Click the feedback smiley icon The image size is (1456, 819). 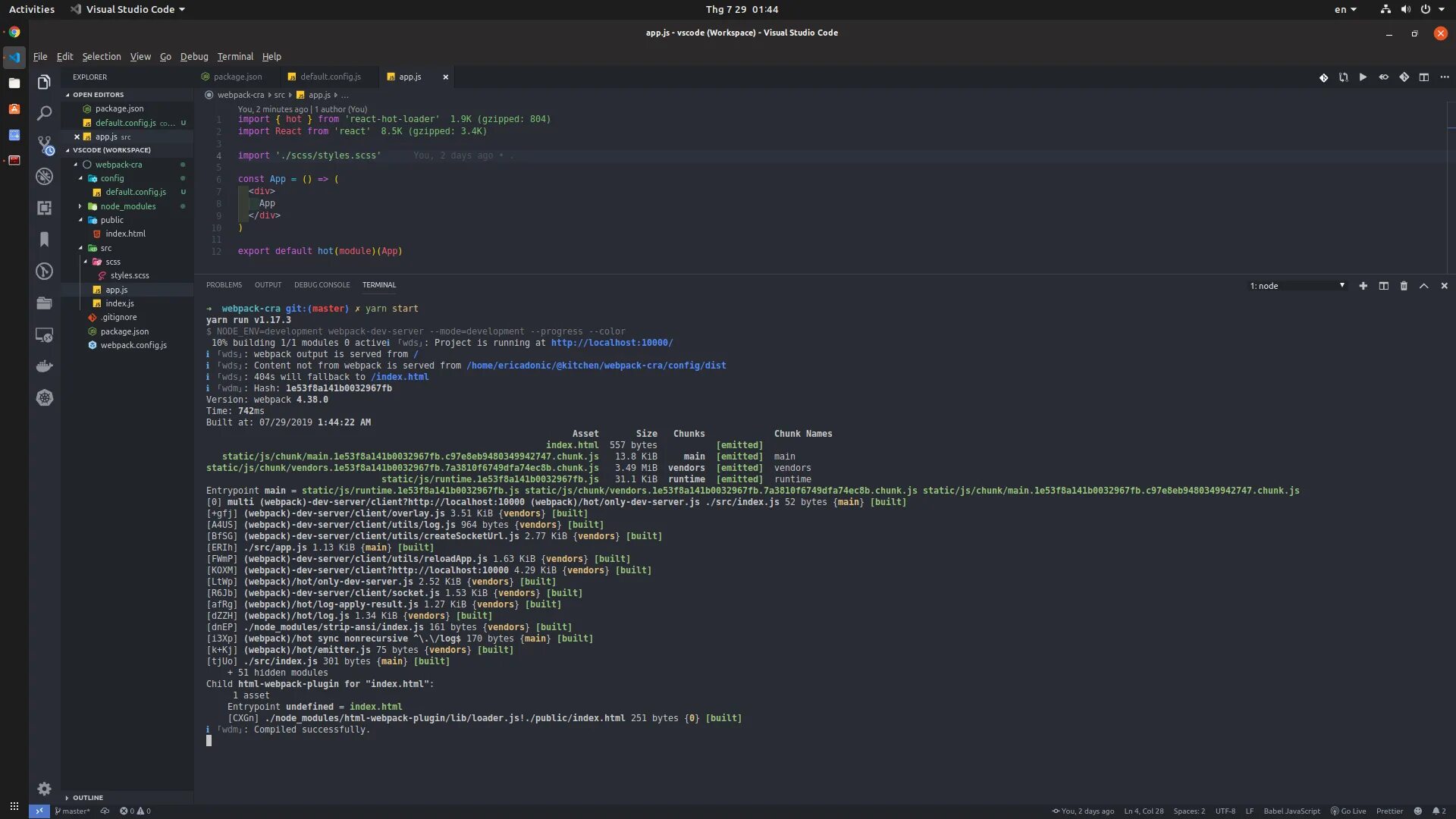[x=1417, y=811]
